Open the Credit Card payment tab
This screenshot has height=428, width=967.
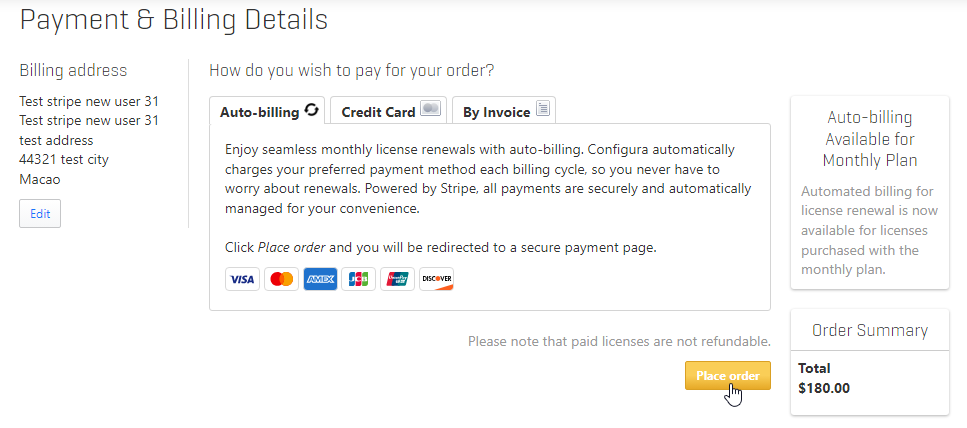[389, 110]
